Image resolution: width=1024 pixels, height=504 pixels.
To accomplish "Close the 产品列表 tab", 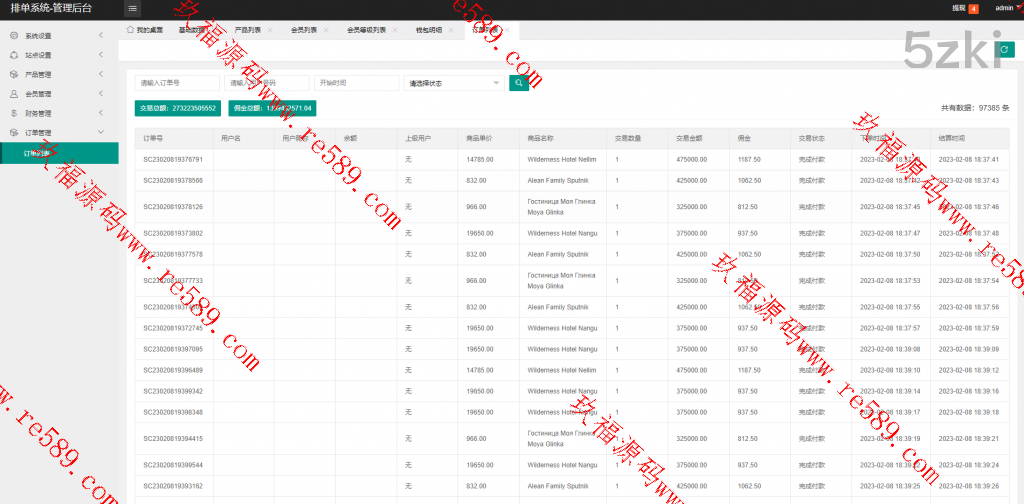I will (x=269, y=30).
